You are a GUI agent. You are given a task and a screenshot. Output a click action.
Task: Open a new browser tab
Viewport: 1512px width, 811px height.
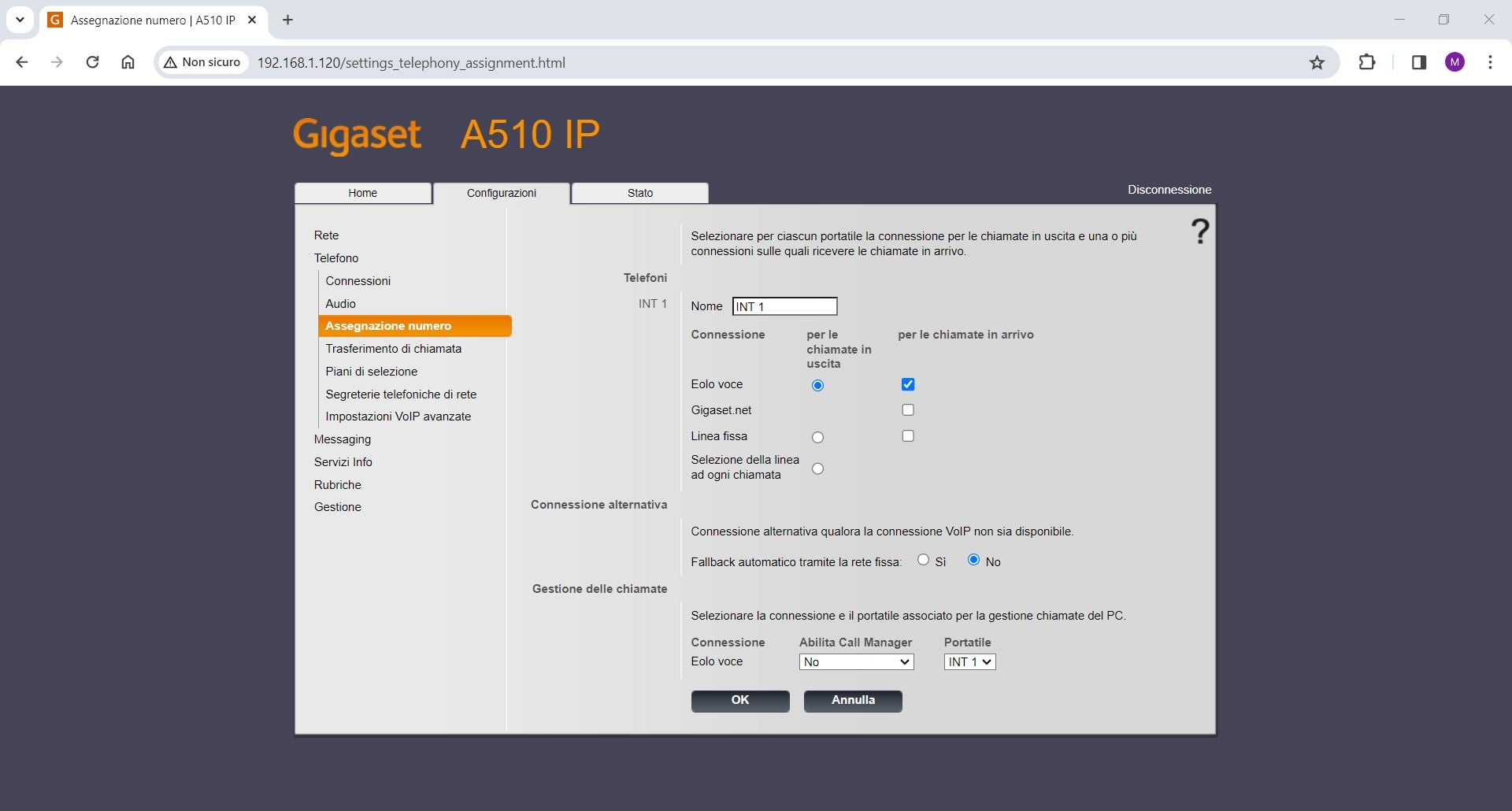point(287,20)
